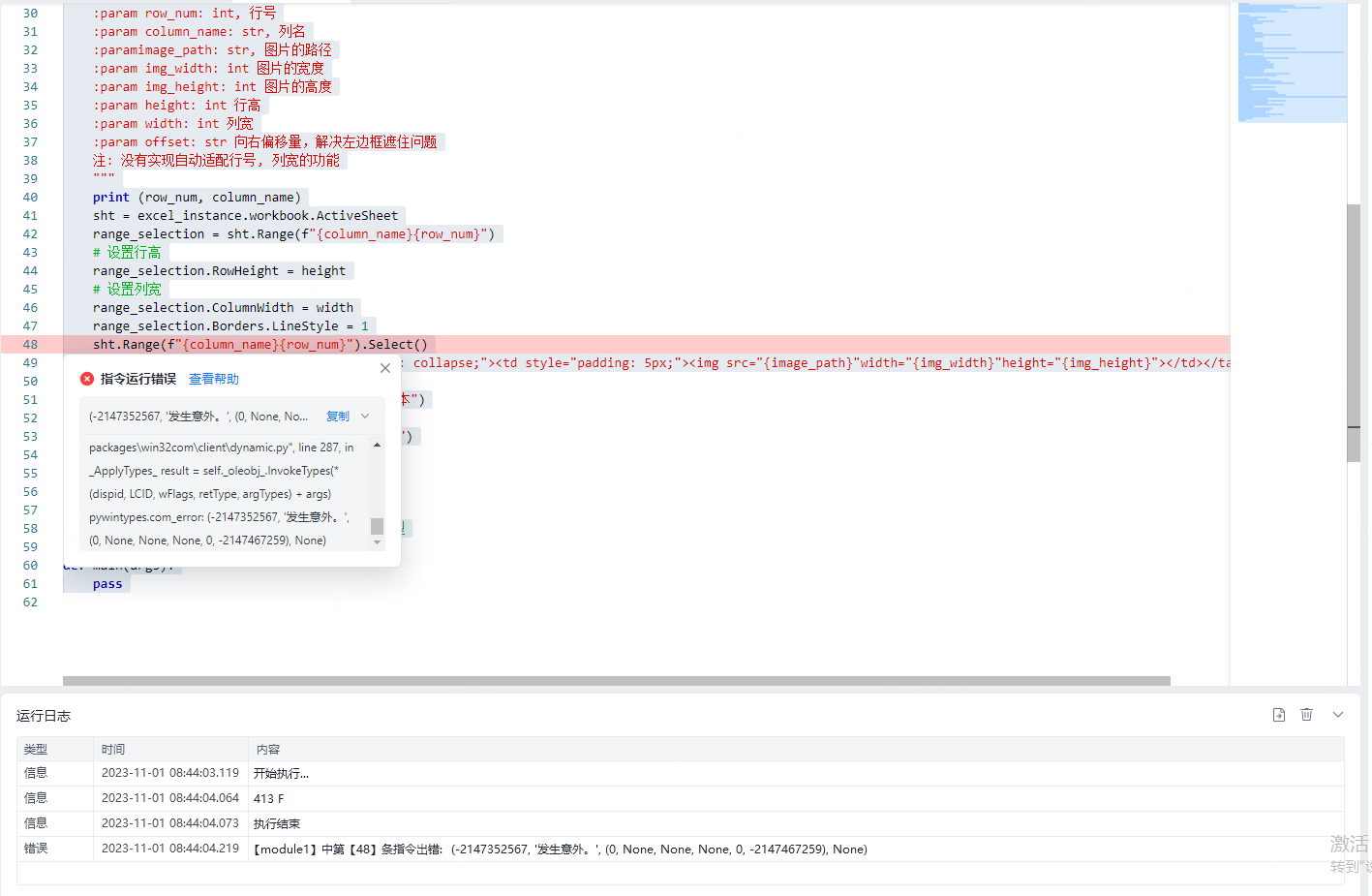The image size is (1372, 896).
Task: Select the log entry reading 413 F
Action: (x=680, y=798)
